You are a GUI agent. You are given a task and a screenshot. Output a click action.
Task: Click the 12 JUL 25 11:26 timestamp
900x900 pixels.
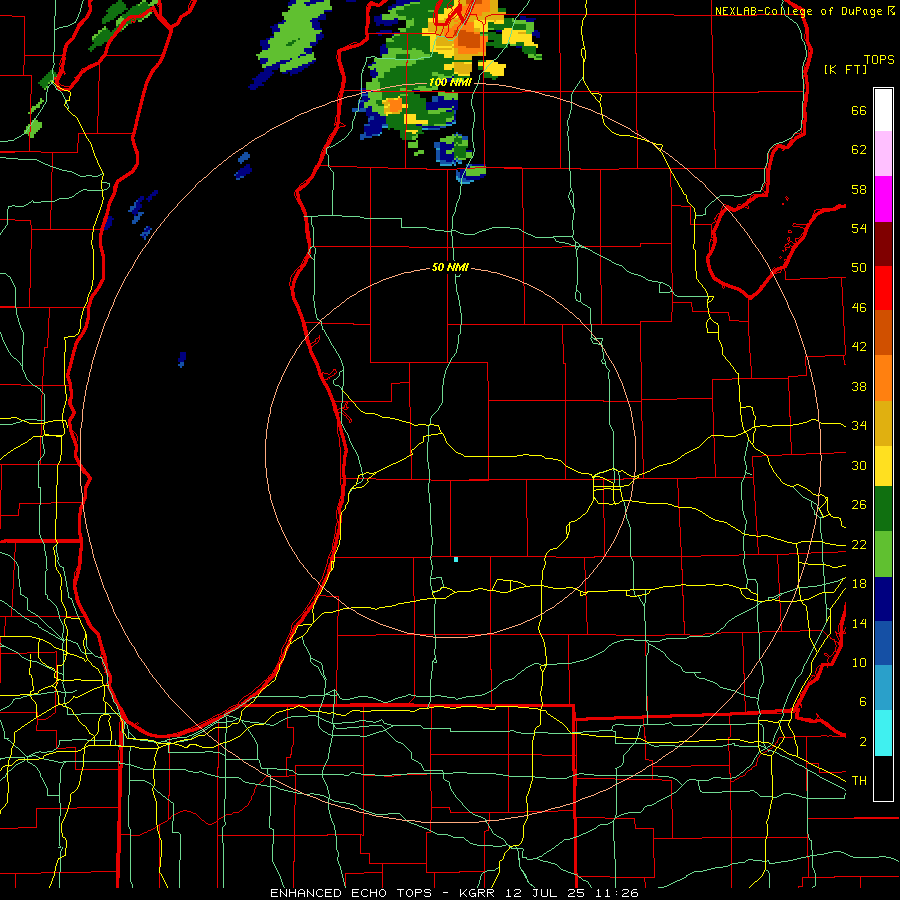click(572, 893)
